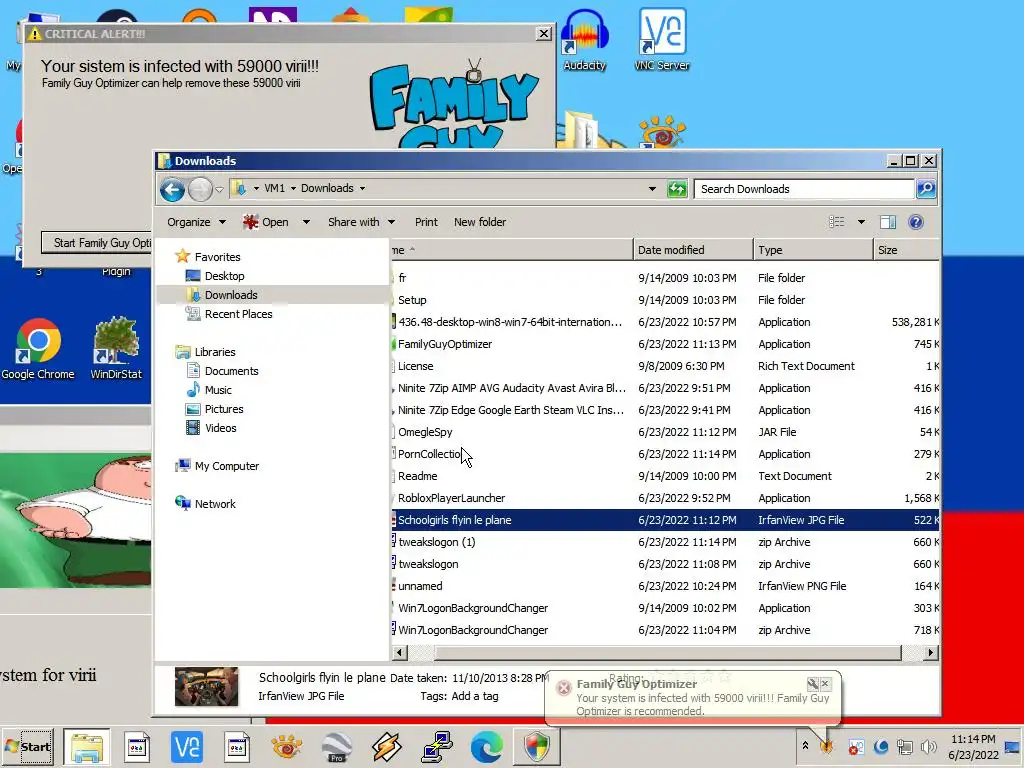Toggle the preview pane icon
1024x768 pixels.
[x=888, y=222]
